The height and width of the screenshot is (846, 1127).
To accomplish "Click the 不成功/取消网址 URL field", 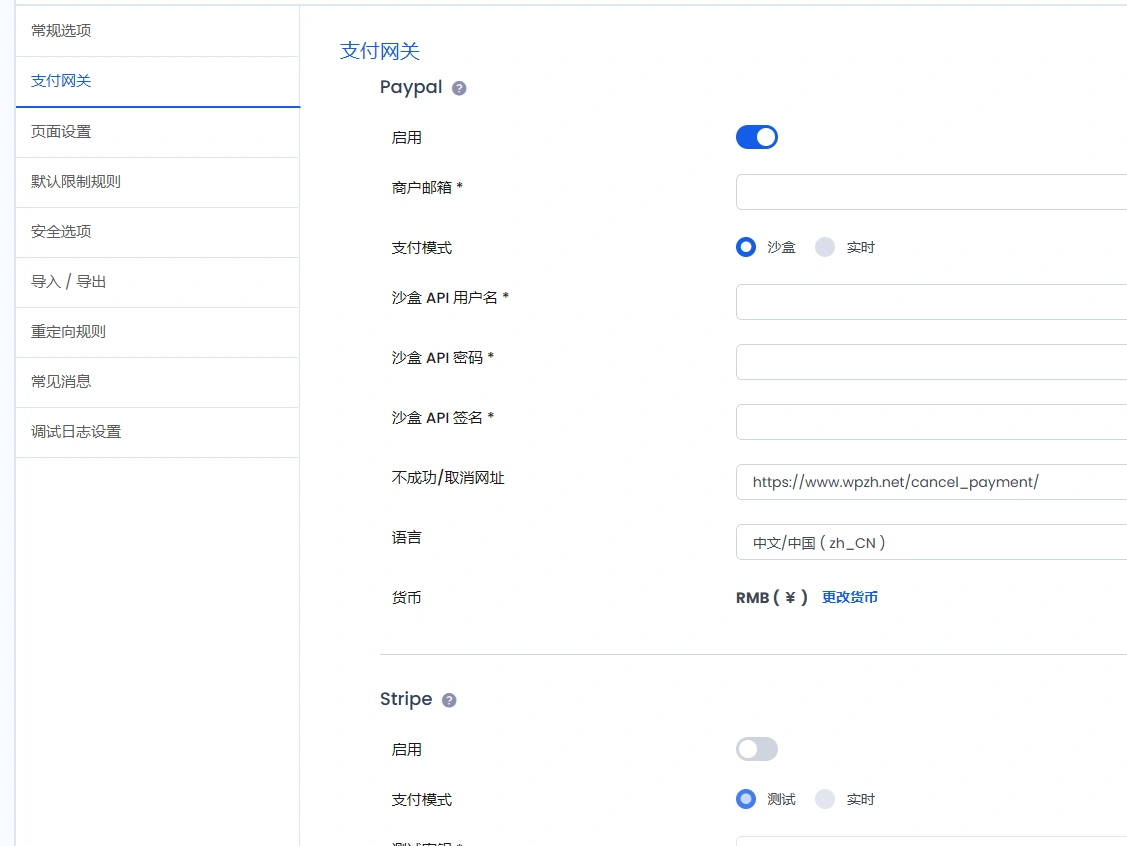I will coord(930,481).
